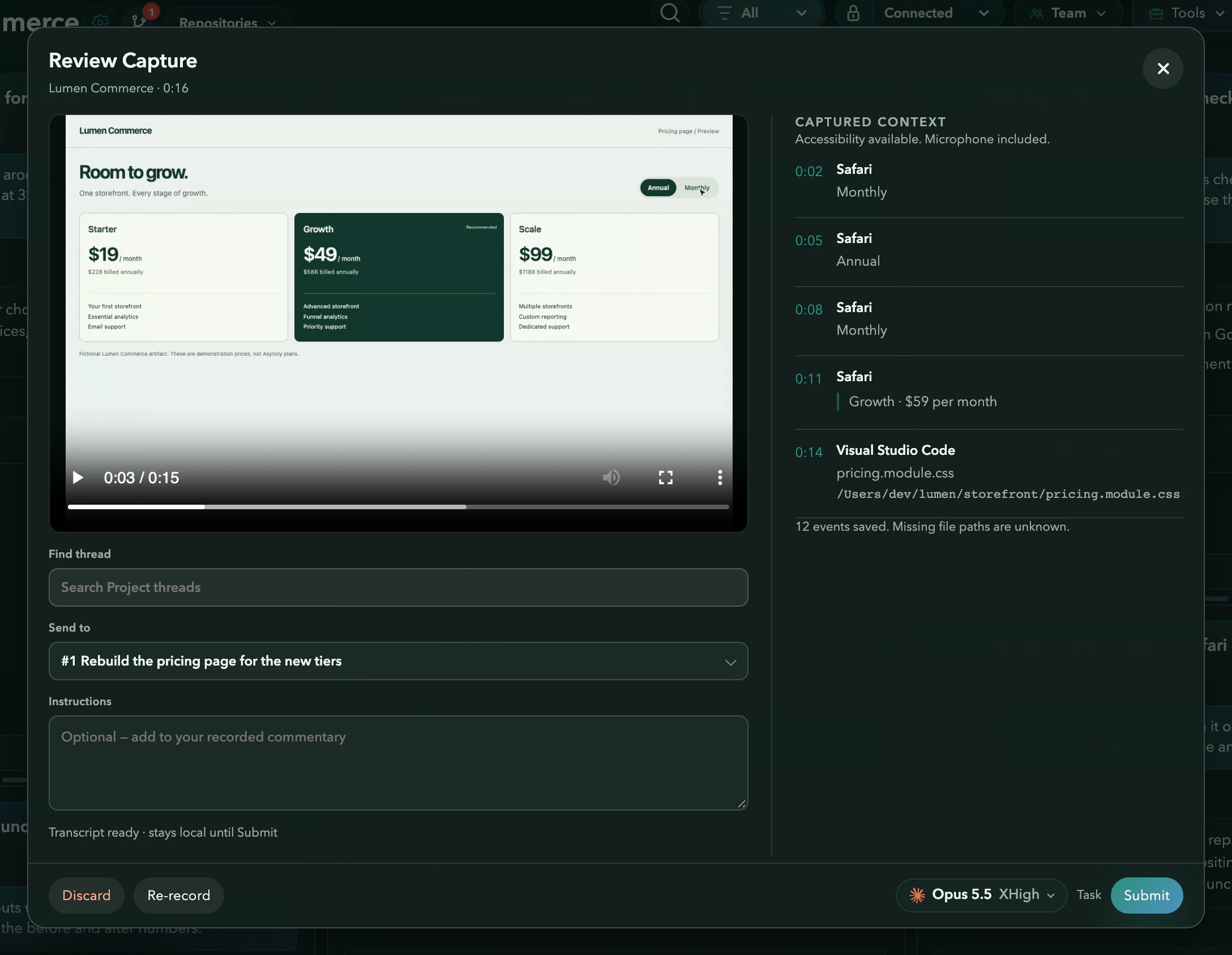Select Monthly billing in the video preview
This screenshot has width=1232, height=955.
[x=697, y=187]
